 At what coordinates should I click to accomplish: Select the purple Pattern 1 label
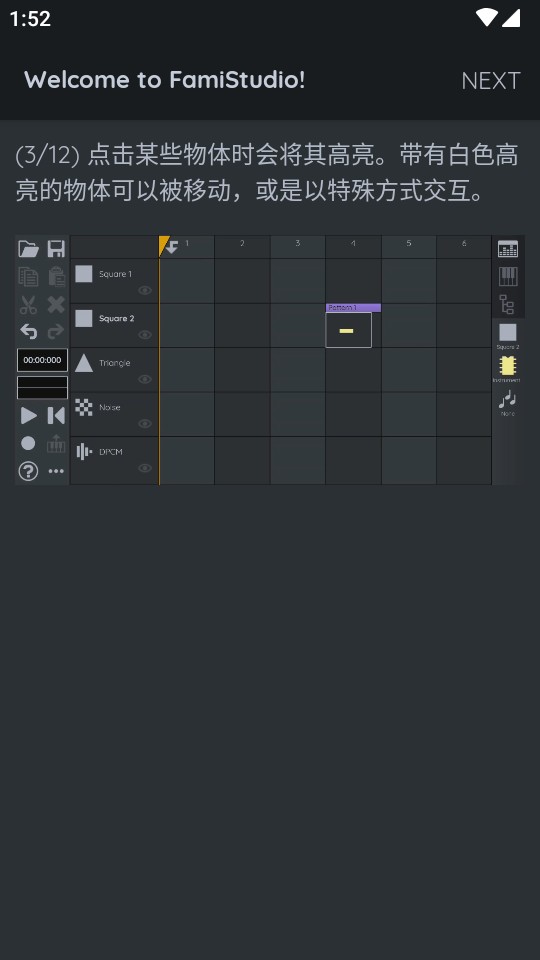coord(353,307)
